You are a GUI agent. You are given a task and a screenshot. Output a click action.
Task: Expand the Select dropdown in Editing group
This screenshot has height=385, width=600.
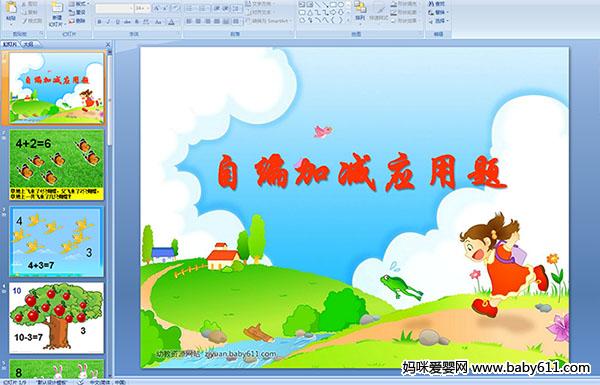[x=438, y=21]
